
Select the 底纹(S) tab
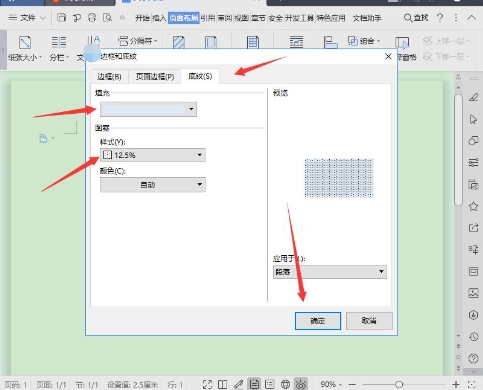click(200, 76)
